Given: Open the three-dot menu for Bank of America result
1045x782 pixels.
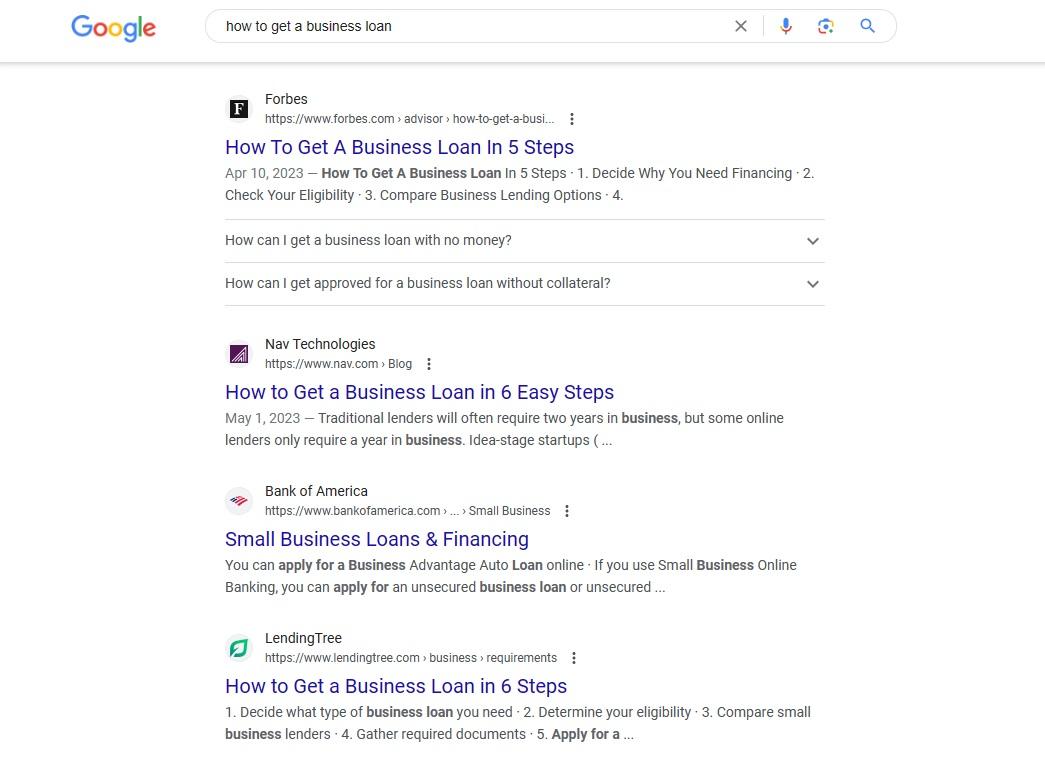Looking at the screenshot, I should click(x=566, y=510).
